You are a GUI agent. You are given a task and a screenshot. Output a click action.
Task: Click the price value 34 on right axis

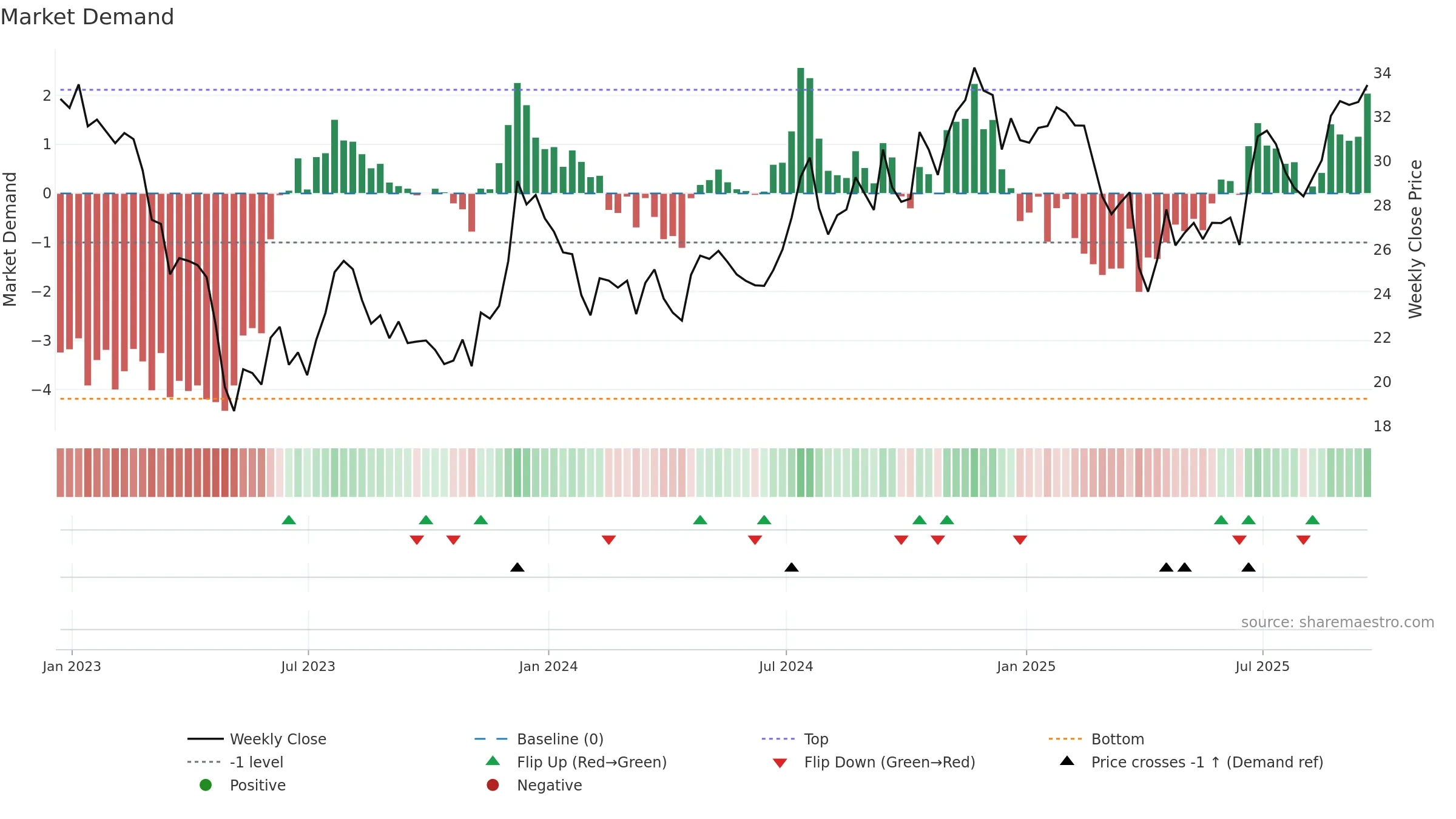pos(1383,73)
